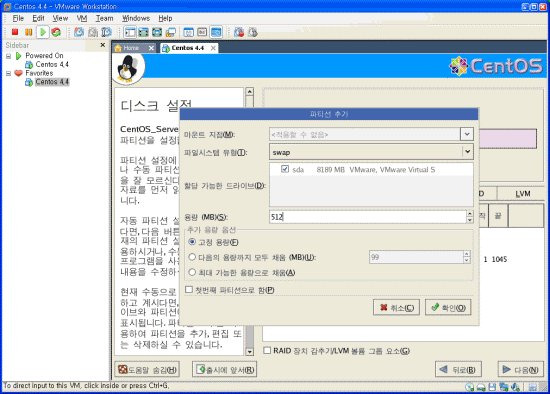Click the floppy device status bar icon

(492, 387)
